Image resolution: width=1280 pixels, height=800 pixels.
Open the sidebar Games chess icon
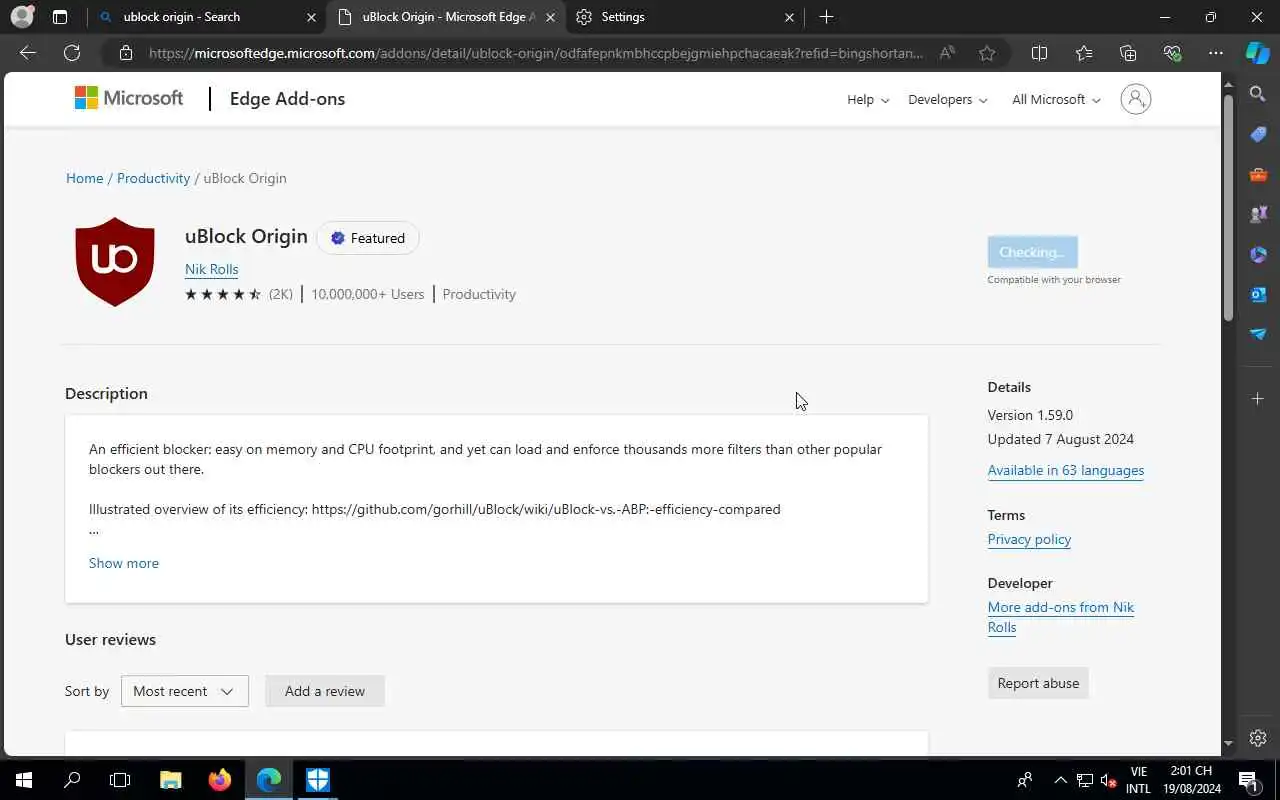pyautogui.click(x=1258, y=214)
